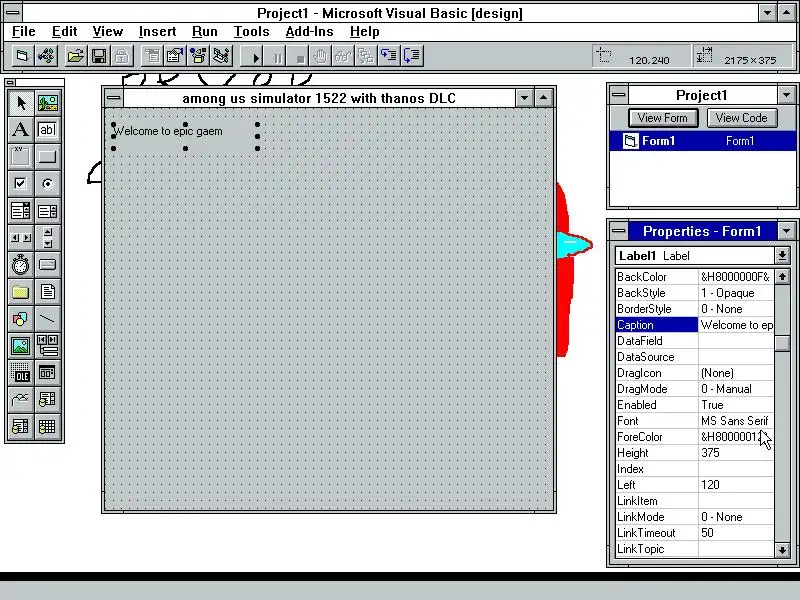Click the End stop button

(300, 56)
